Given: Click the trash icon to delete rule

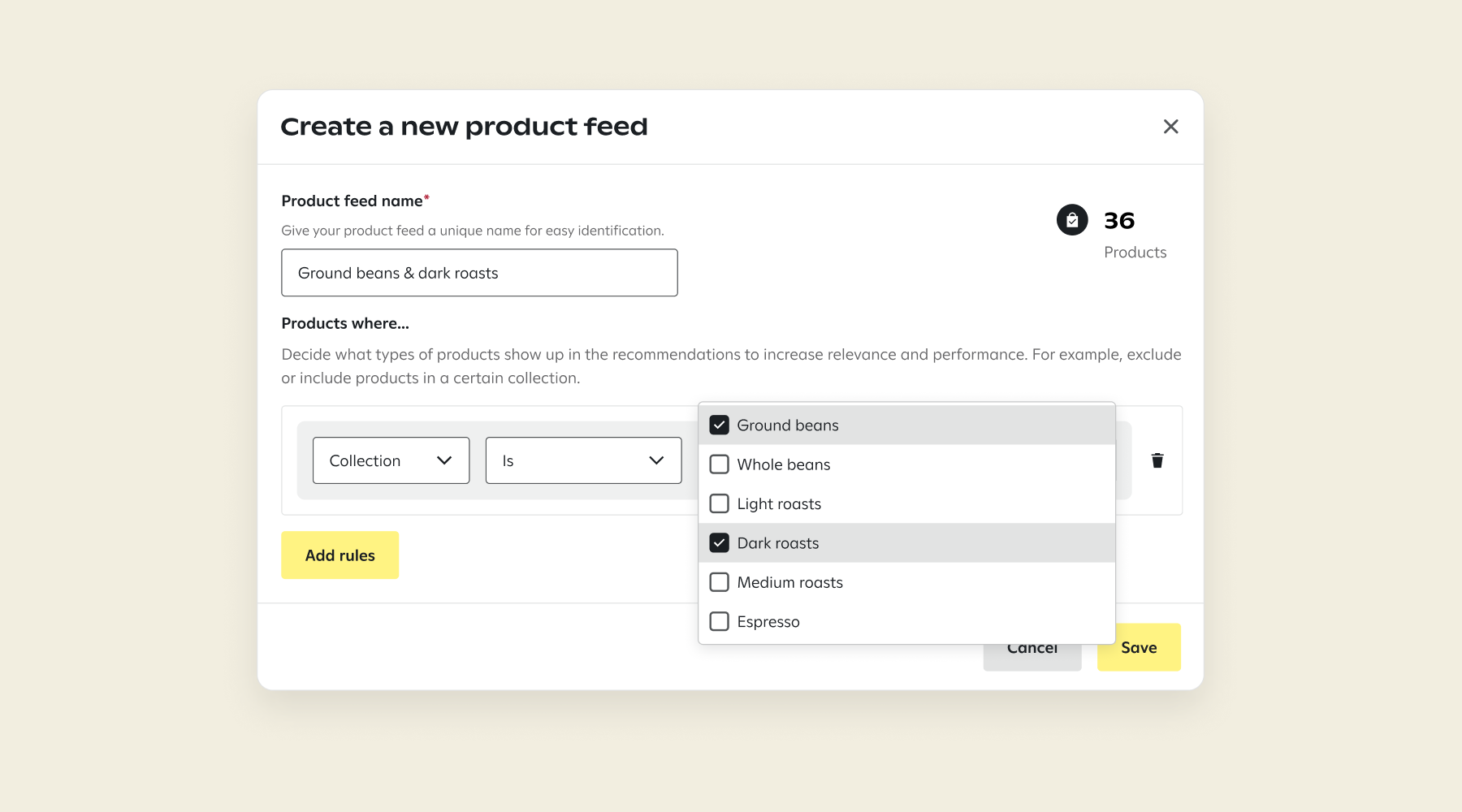Looking at the screenshot, I should [1157, 460].
